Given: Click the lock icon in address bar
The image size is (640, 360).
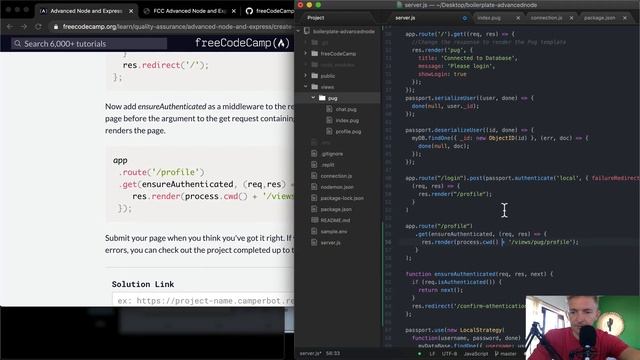Looking at the screenshot, I should 56,27.
